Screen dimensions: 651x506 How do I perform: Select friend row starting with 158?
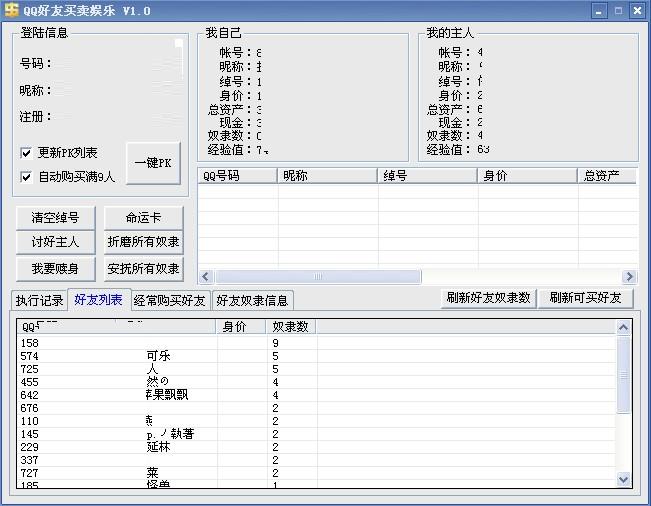point(316,343)
